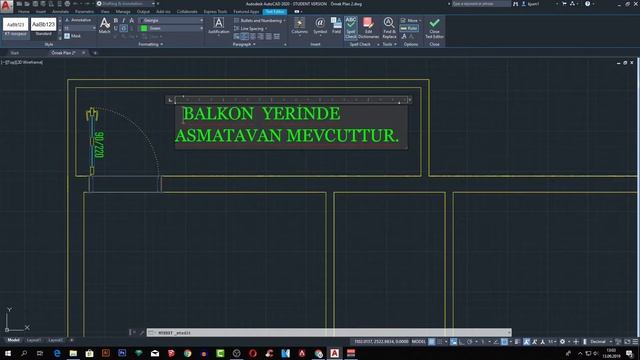This screenshot has height=360, width=640.
Task: Insert a Field
Action: click(x=336, y=25)
